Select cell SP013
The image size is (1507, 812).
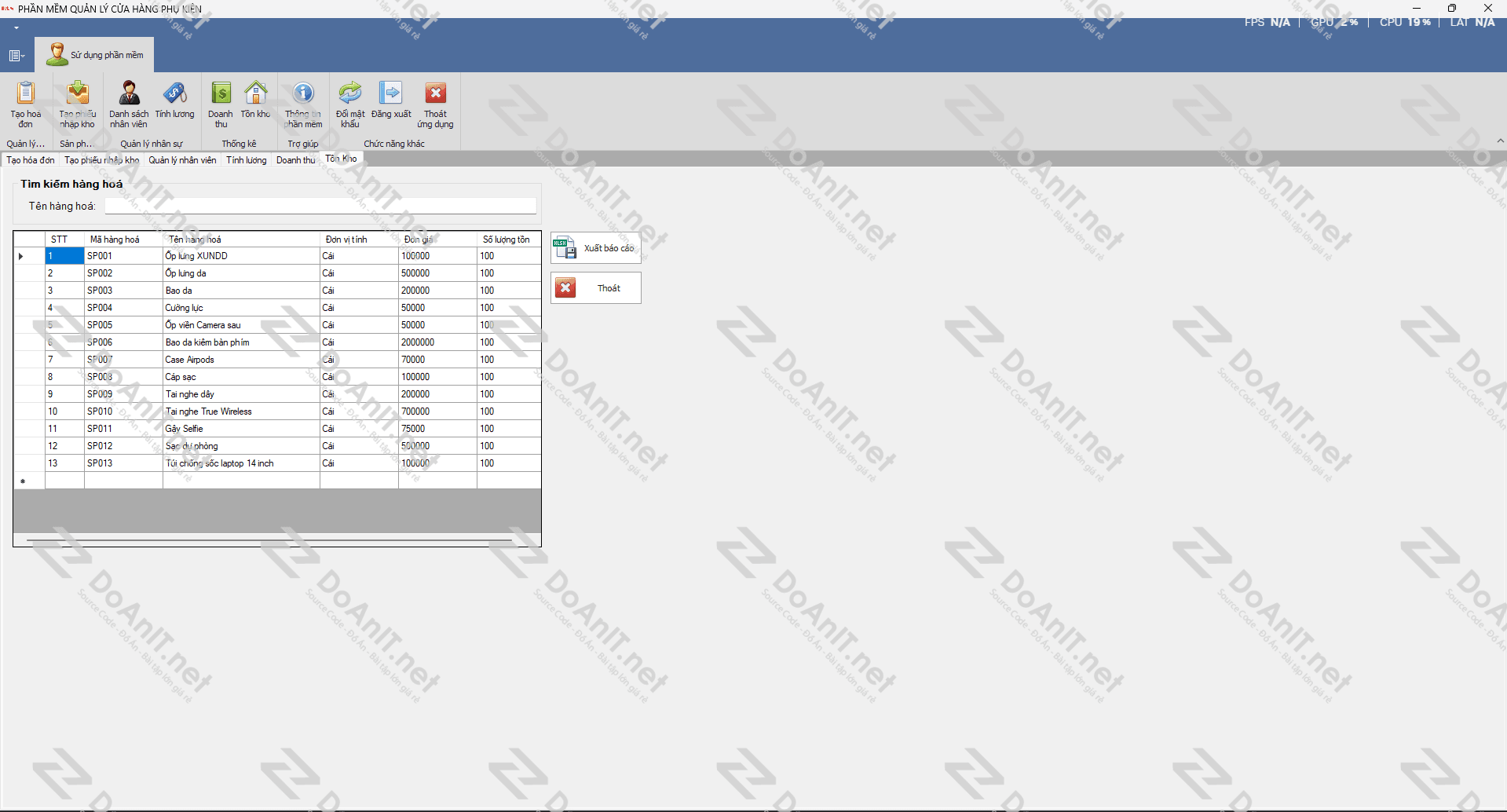pyautogui.click(x=123, y=463)
